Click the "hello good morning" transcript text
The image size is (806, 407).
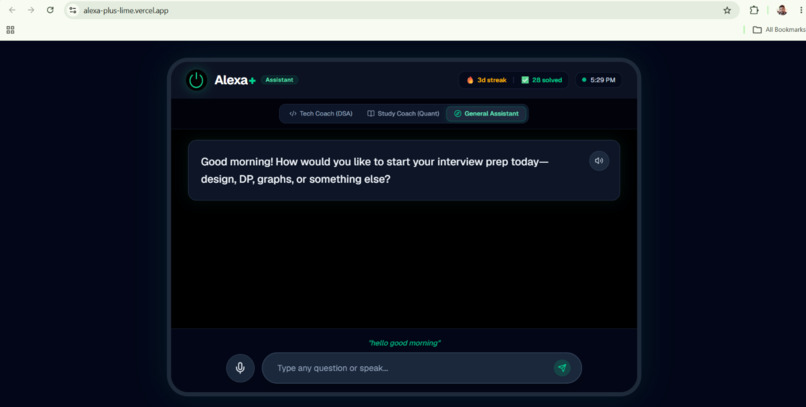click(405, 343)
